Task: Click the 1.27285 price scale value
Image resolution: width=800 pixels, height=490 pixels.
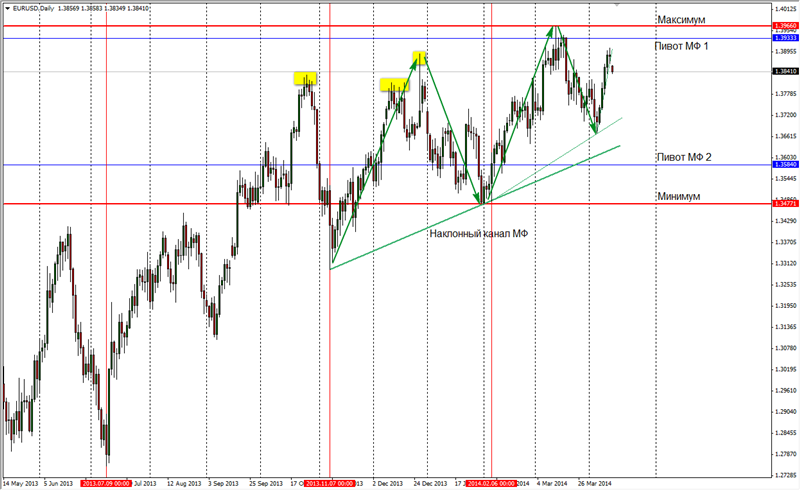Action: pos(786,475)
